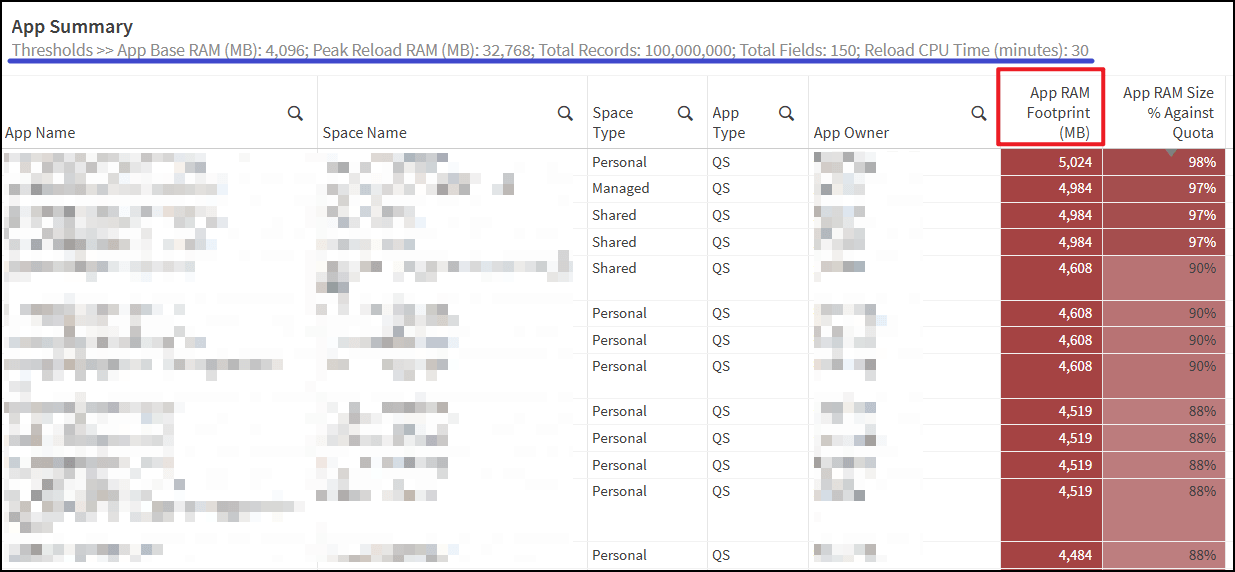This screenshot has width=1235, height=572.
Task: Click App RAM Size % Against Quota header
Action: 1168,113
